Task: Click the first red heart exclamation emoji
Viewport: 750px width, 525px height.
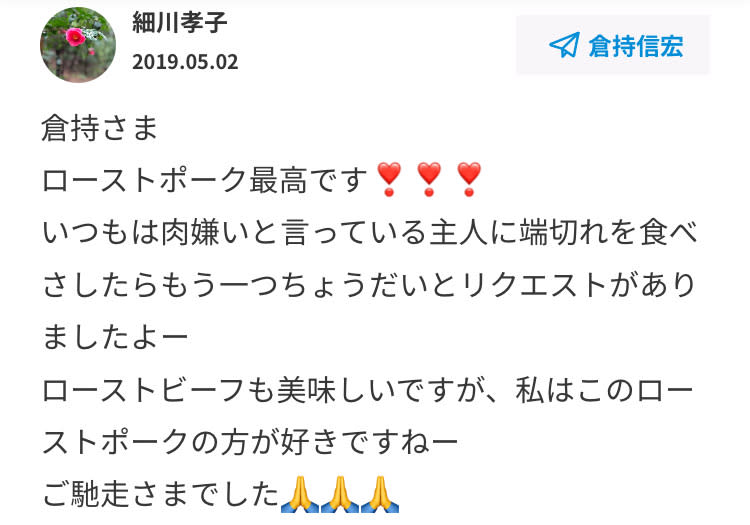Action: [389, 179]
